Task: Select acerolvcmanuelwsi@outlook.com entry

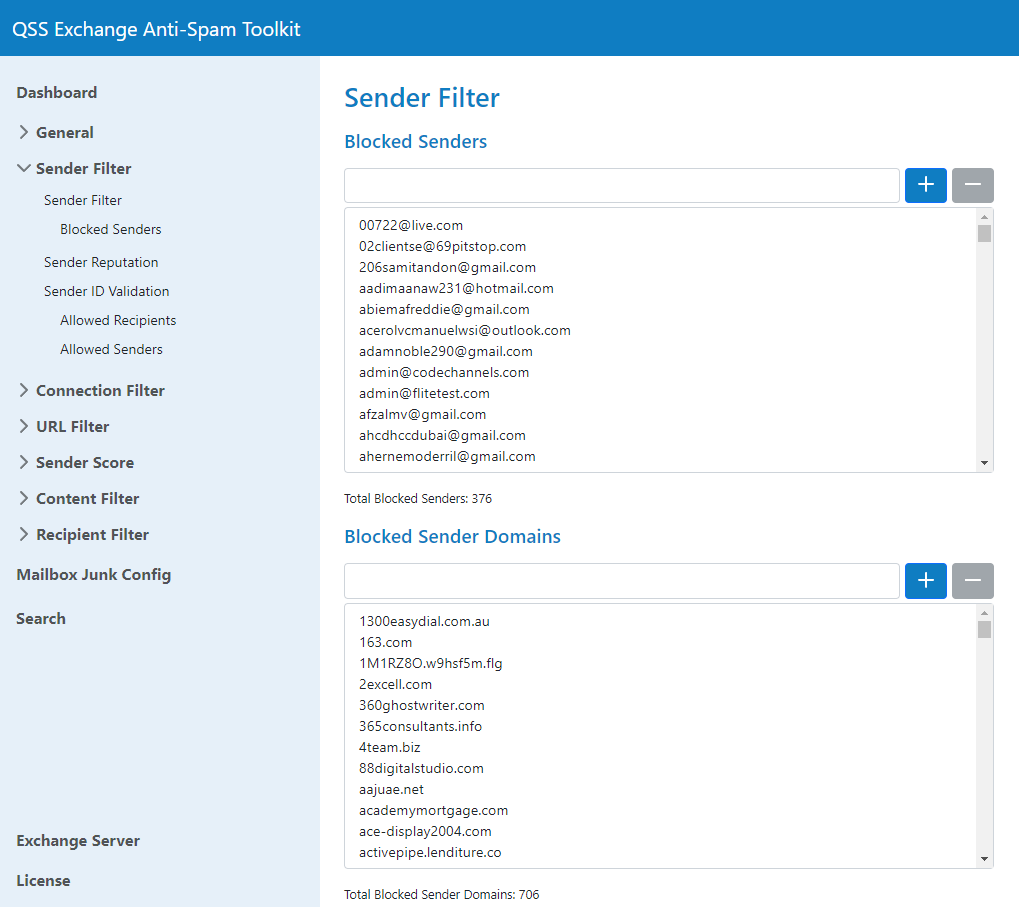Action: [465, 330]
